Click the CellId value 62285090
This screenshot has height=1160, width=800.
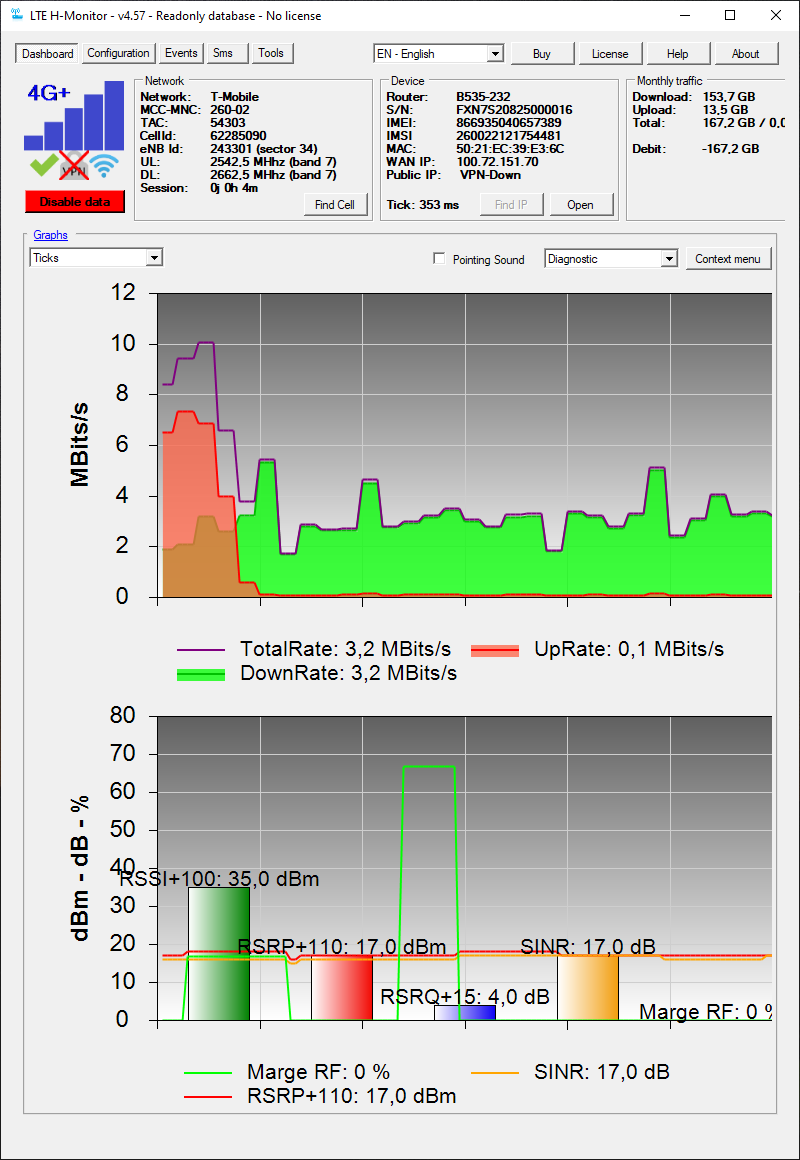click(238, 136)
